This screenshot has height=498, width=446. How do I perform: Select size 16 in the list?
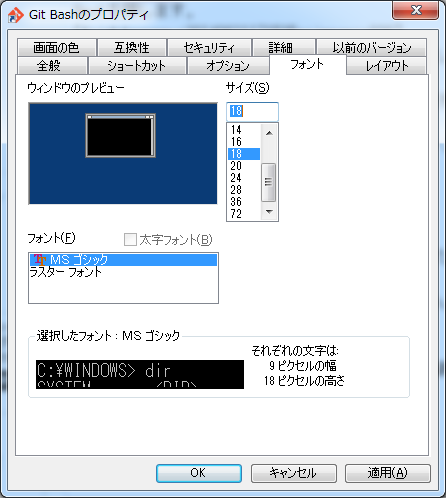pyautogui.click(x=244, y=142)
